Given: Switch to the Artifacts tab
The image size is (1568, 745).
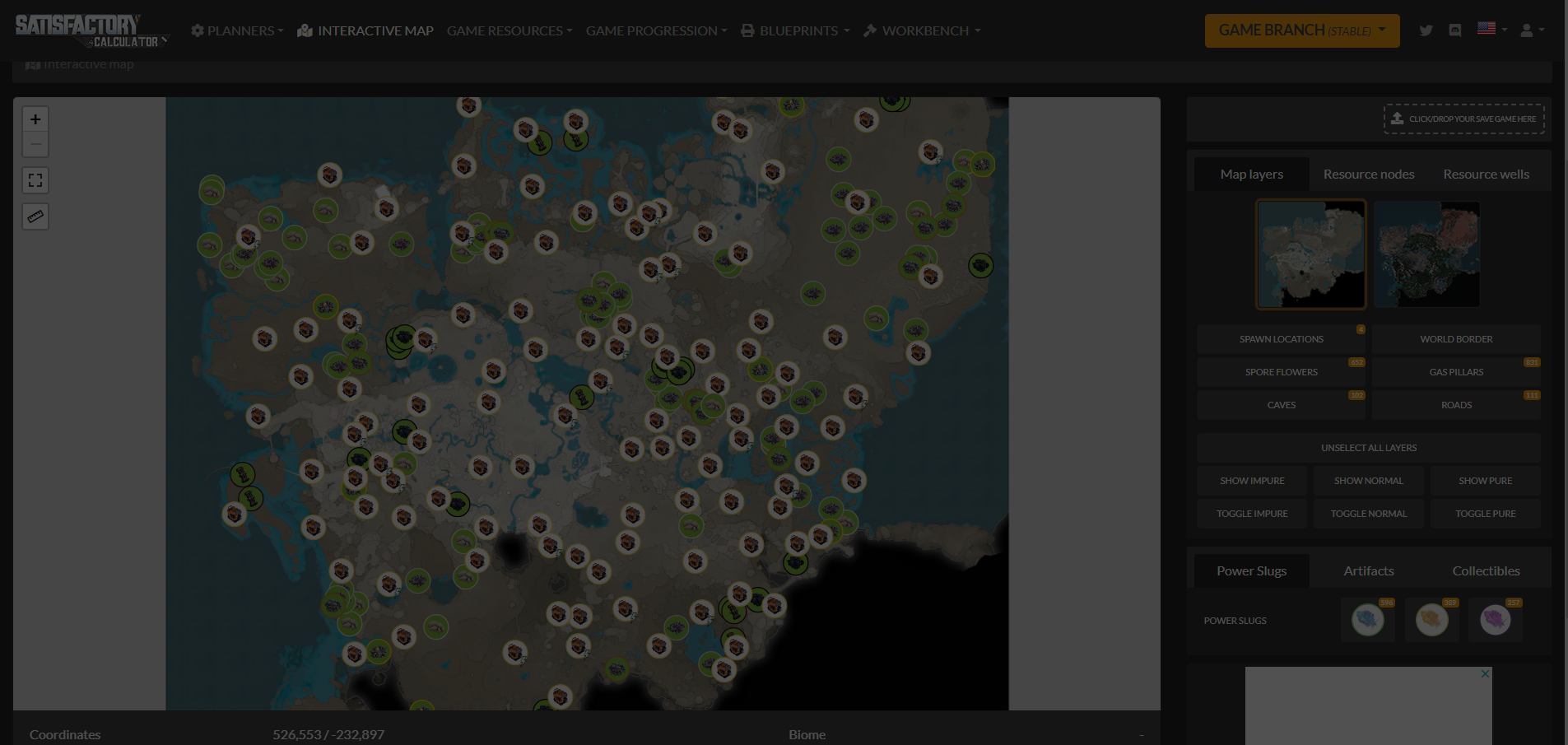Looking at the screenshot, I should pos(1368,571).
